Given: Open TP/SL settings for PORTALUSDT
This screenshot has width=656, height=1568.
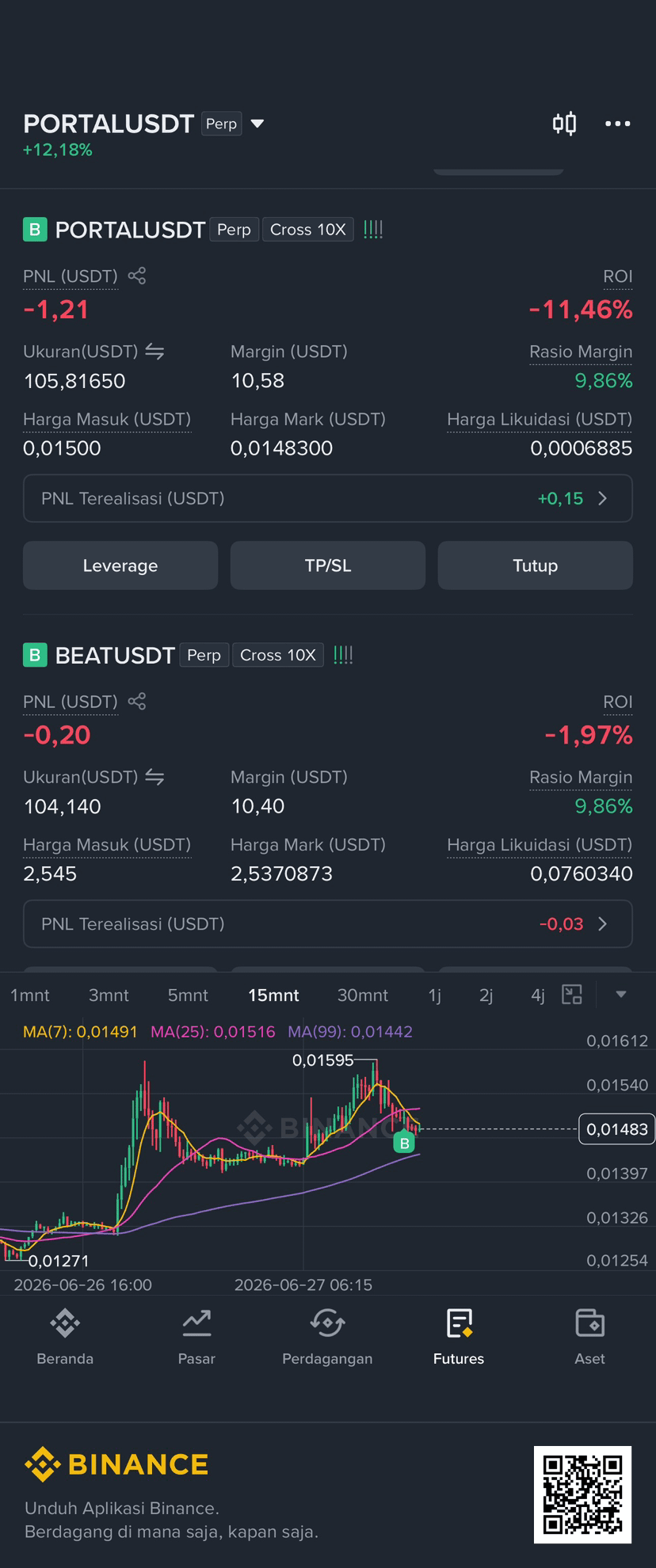Looking at the screenshot, I should (328, 565).
